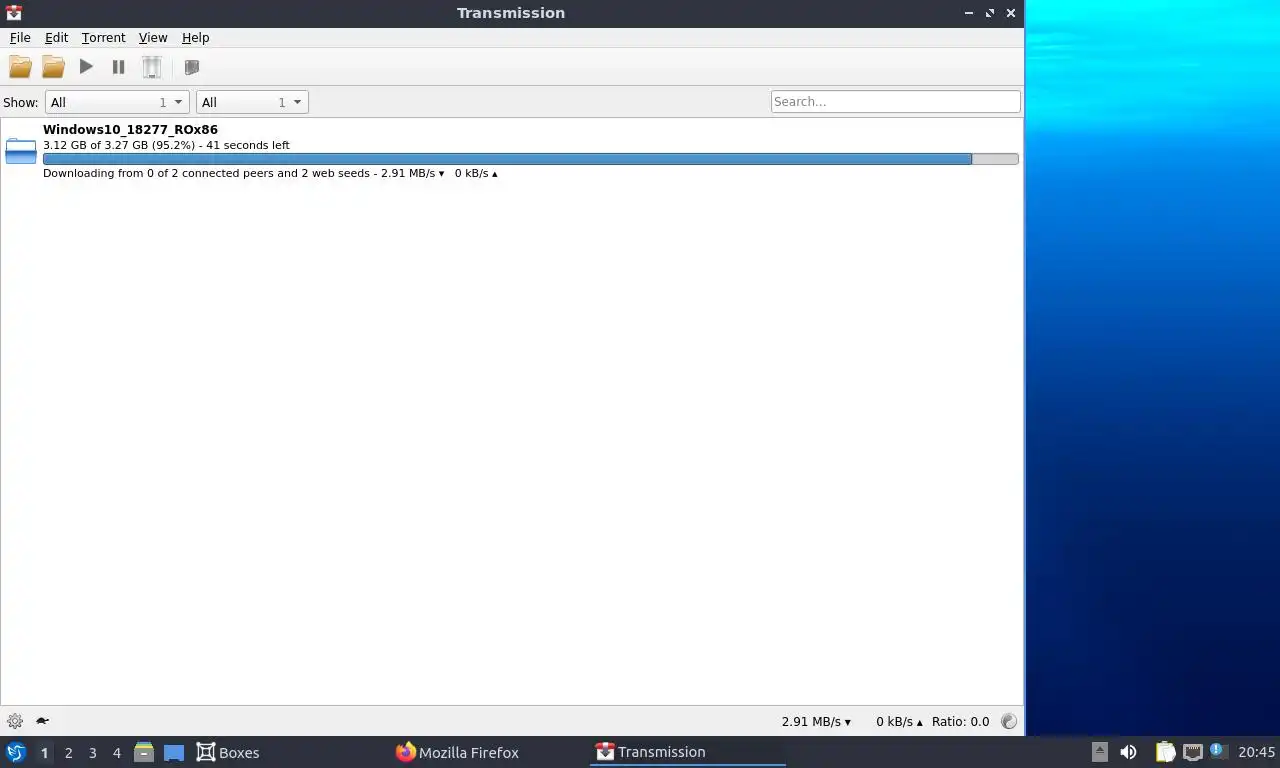Open a torrent with the first folder icon
The width and height of the screenshot is (1280, 768).
tap(20, 67)
